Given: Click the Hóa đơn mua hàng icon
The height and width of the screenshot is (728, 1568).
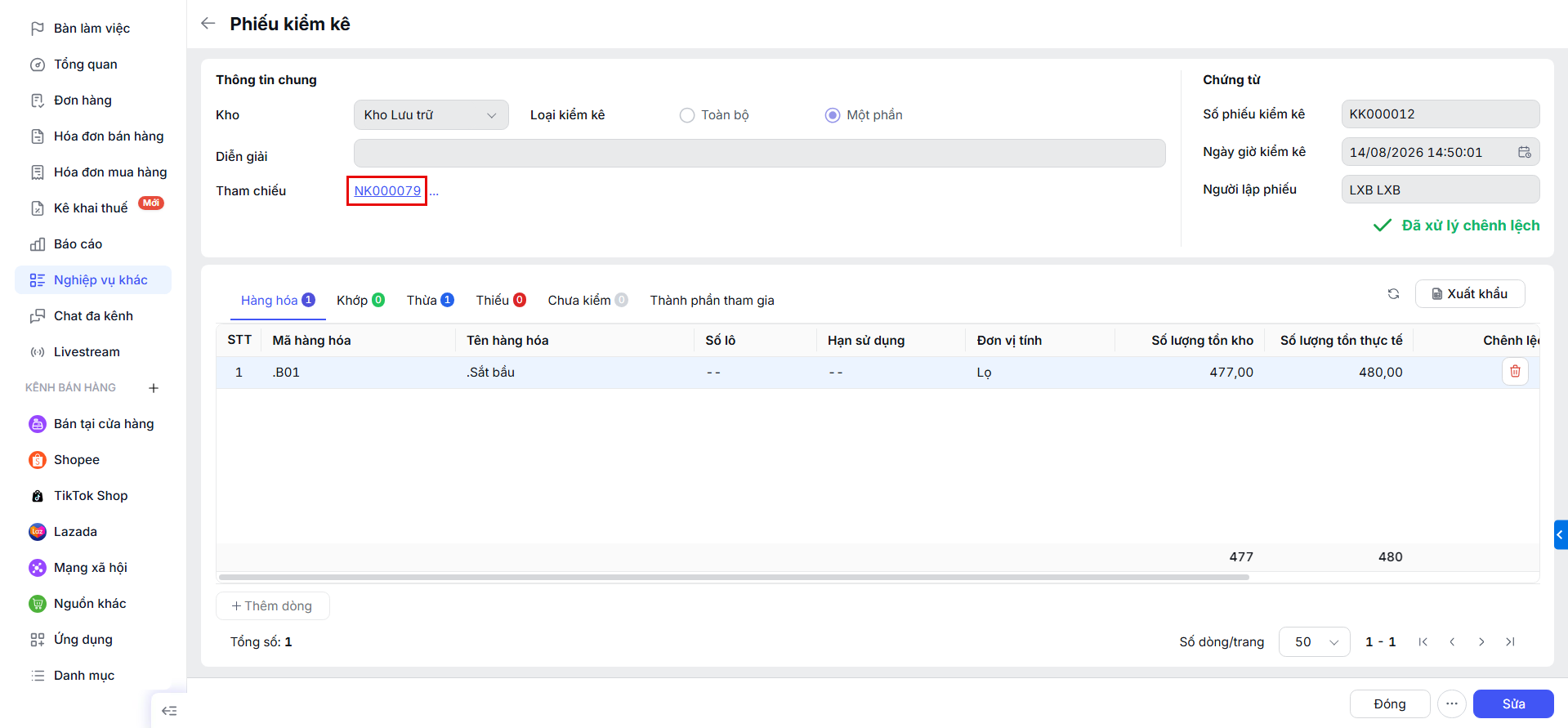Looking at the screenshot, I should click(37, 172).
